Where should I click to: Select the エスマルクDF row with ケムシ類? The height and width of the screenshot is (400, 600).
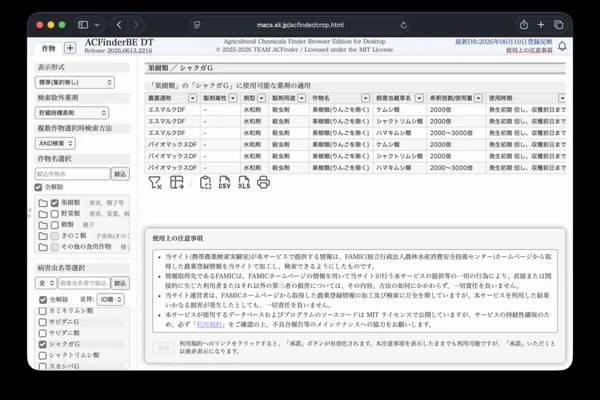(x=355, y=110)
